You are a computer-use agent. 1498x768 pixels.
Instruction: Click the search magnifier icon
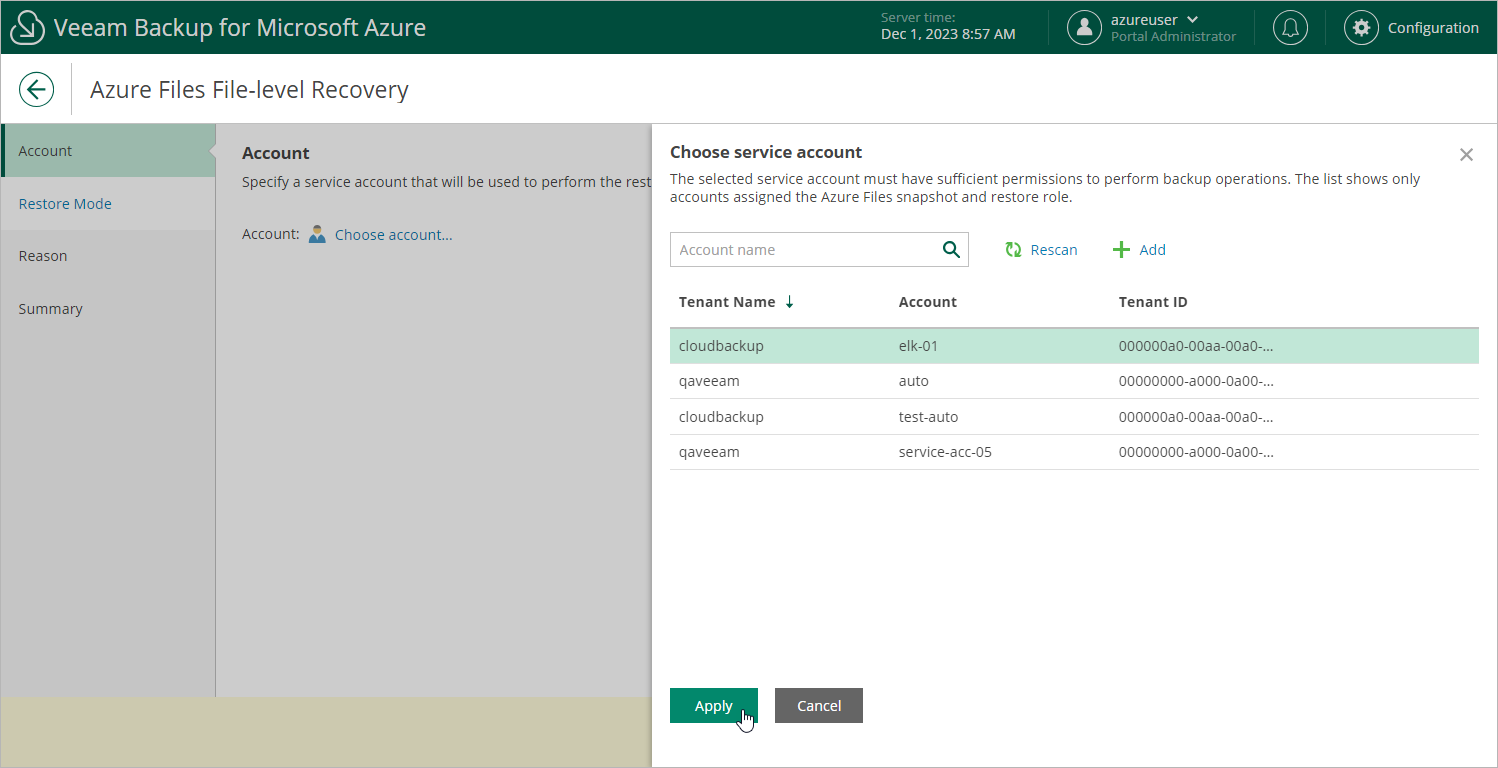951,250
